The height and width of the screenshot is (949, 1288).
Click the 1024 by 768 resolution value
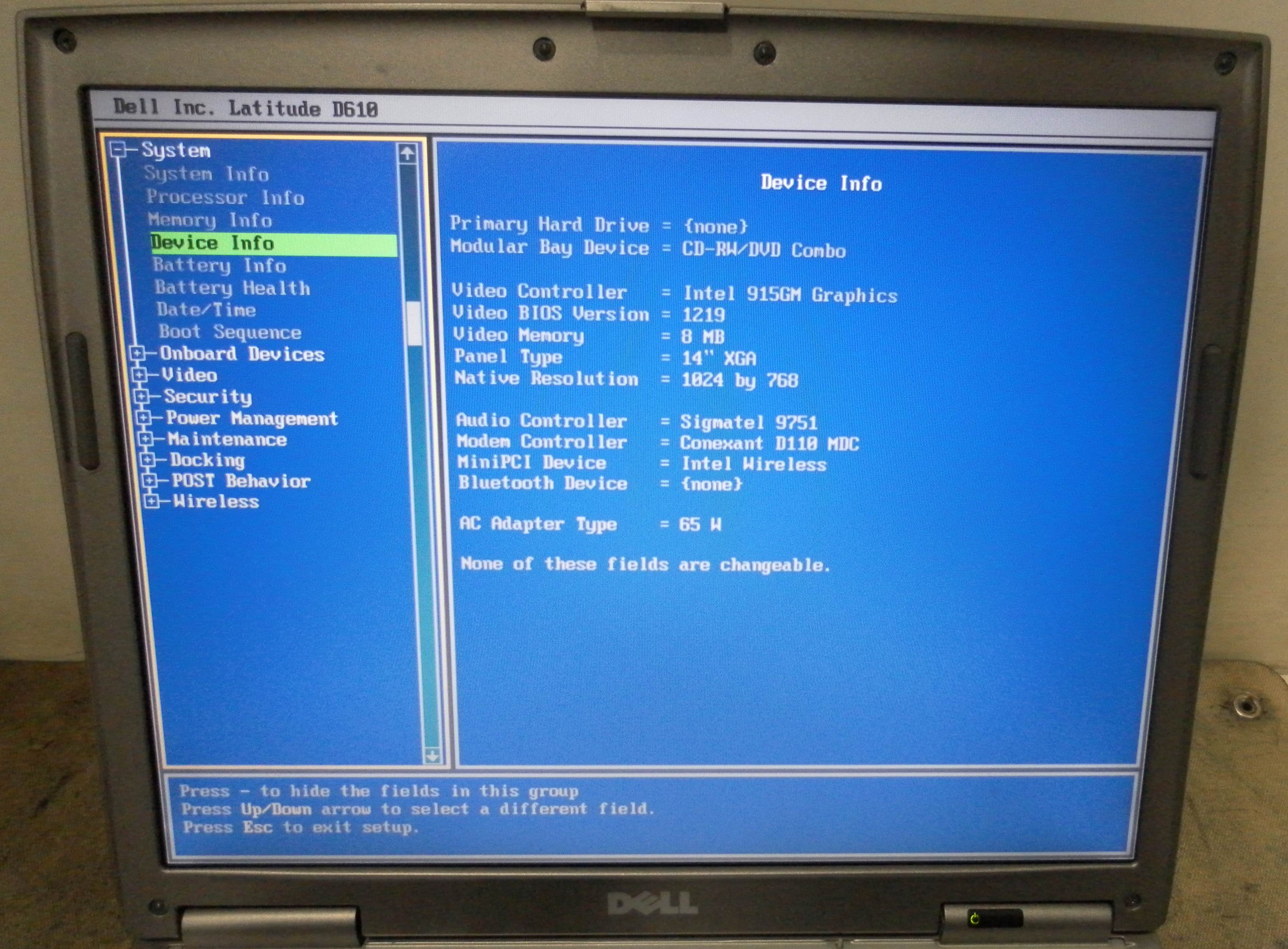pyautogui.click(x=740, y=380)
